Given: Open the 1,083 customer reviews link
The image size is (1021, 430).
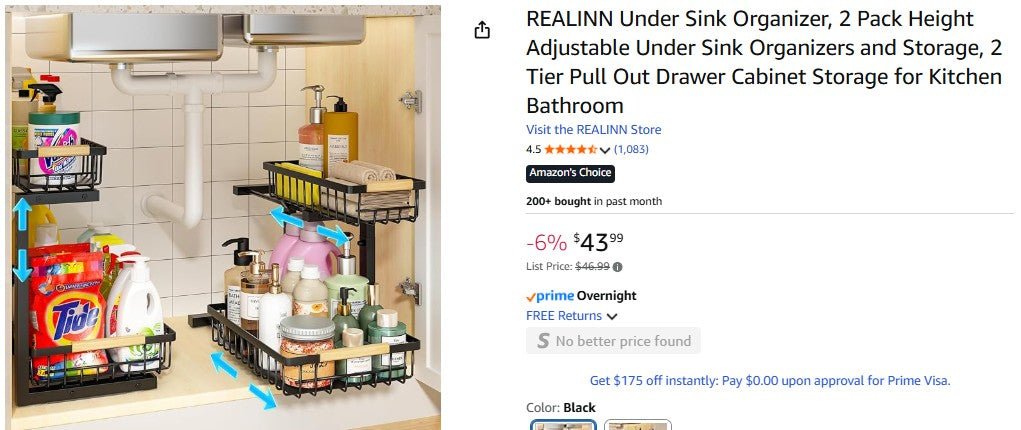Looking at the screenshot, I should coord(631,149).
